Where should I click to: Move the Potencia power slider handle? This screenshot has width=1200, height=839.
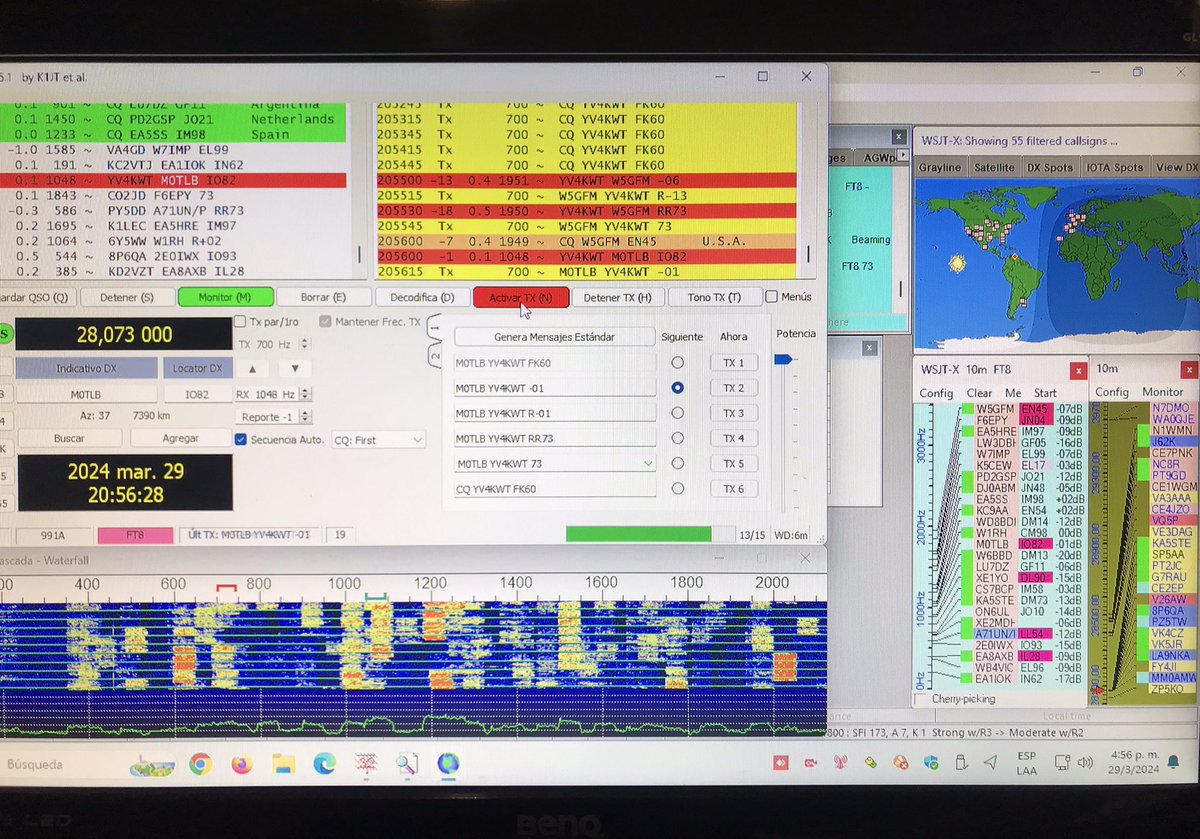coord(784,359)
